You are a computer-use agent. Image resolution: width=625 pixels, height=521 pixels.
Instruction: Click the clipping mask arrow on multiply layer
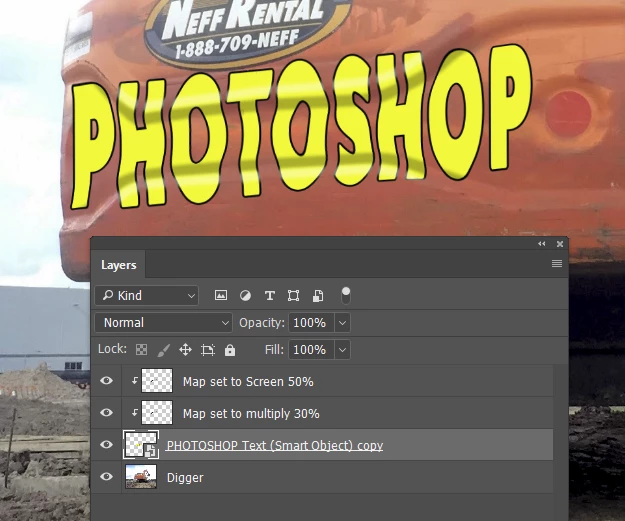point(135,413)
